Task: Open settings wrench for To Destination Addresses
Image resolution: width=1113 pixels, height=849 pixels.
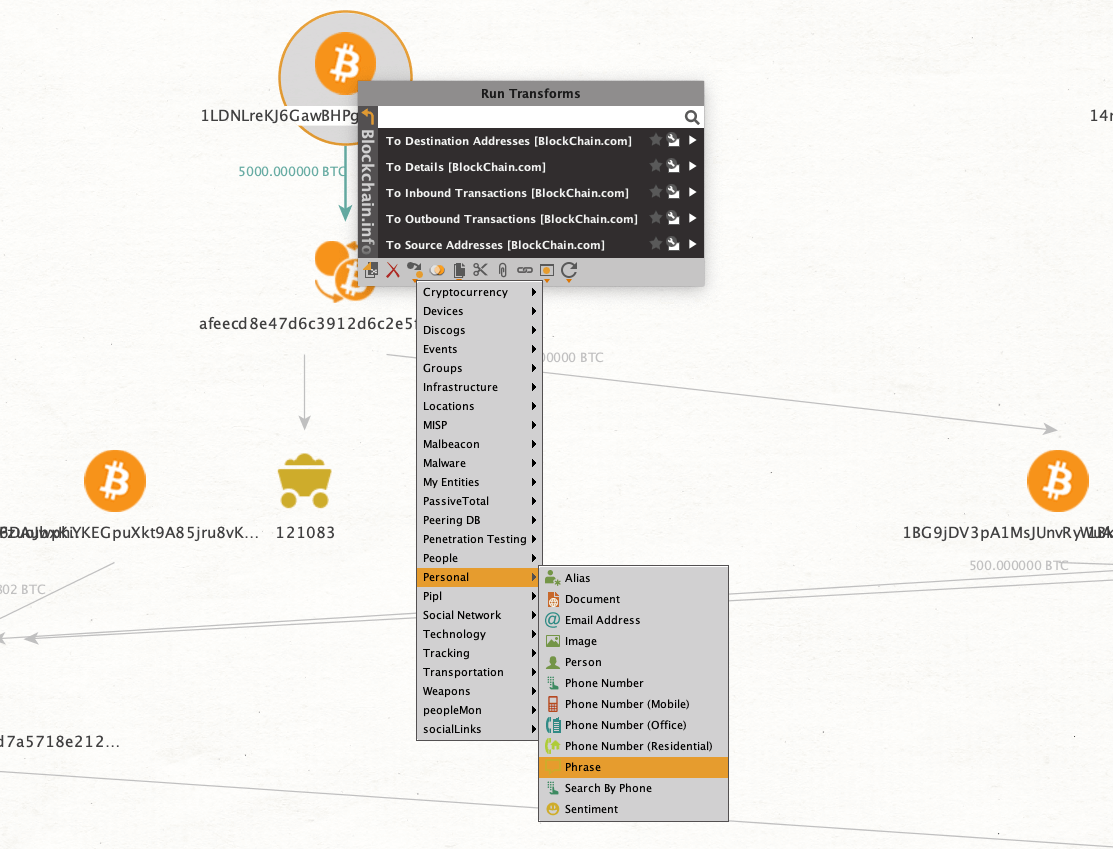Action: pos(673,141)
